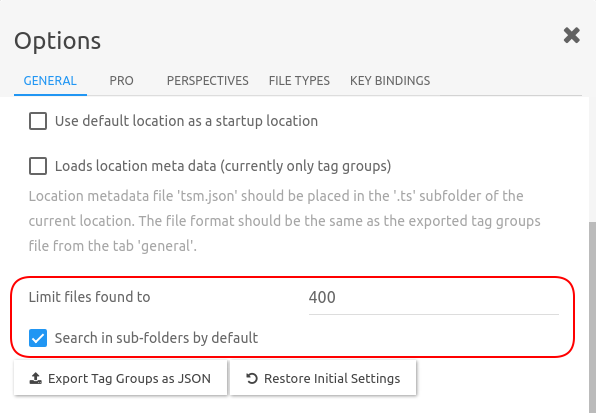Image resolution: width=596 pixels, height=413 pixels.
Task: Enable loading location meta data
Action: pos(38,166)
